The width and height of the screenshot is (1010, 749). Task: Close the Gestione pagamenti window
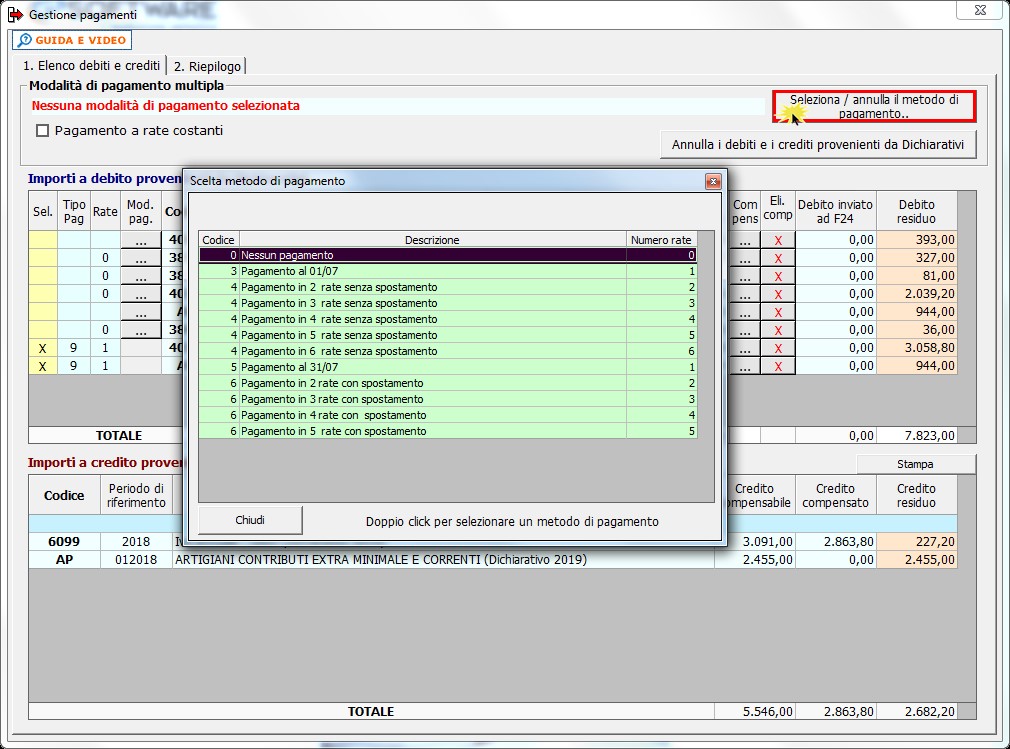pyautogui.click(x=980, y=10)
